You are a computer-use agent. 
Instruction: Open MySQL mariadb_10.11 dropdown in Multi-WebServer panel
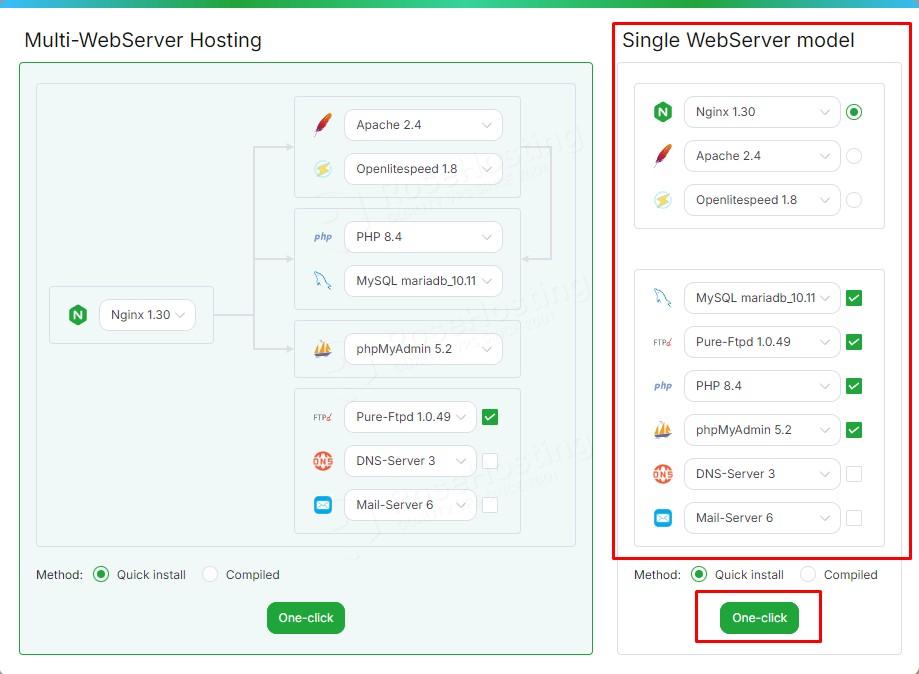423,281
